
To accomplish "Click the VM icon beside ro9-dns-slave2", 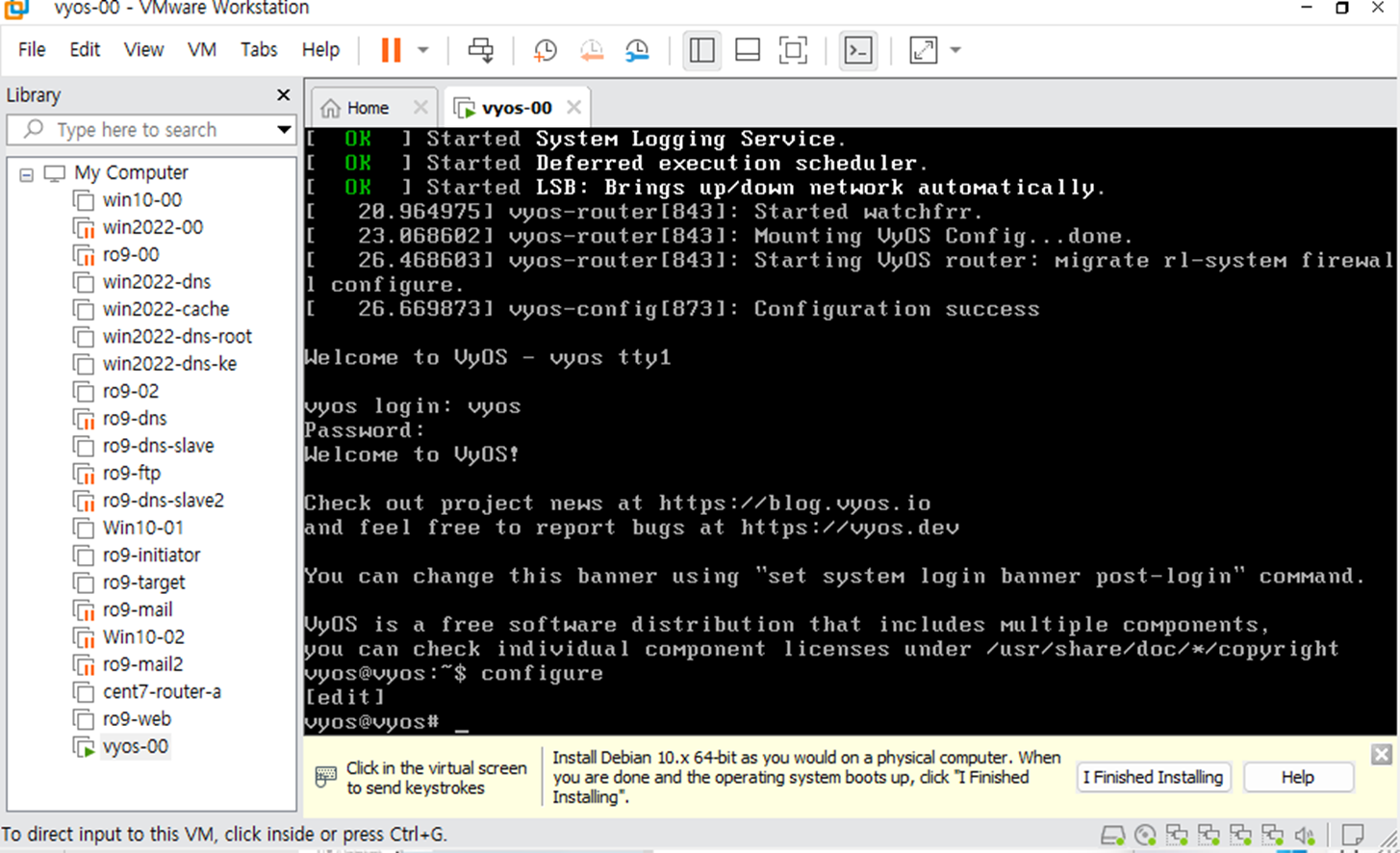I will coord(85,502).
